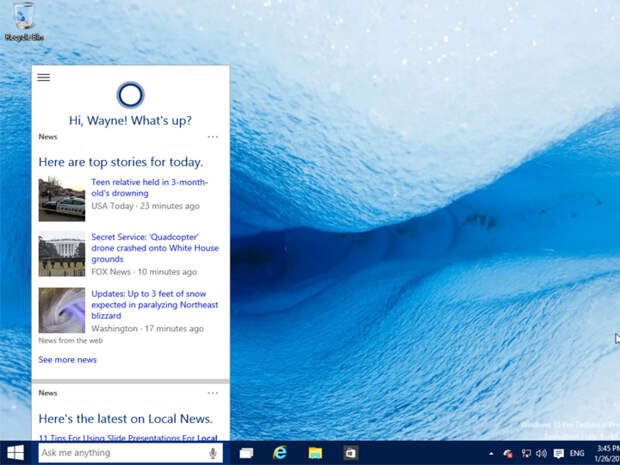This screenshot has width=620, height=465.
Task: Click blizzard satellite story thumbnail
Action: pyautogui.click(x=62, y=310)
